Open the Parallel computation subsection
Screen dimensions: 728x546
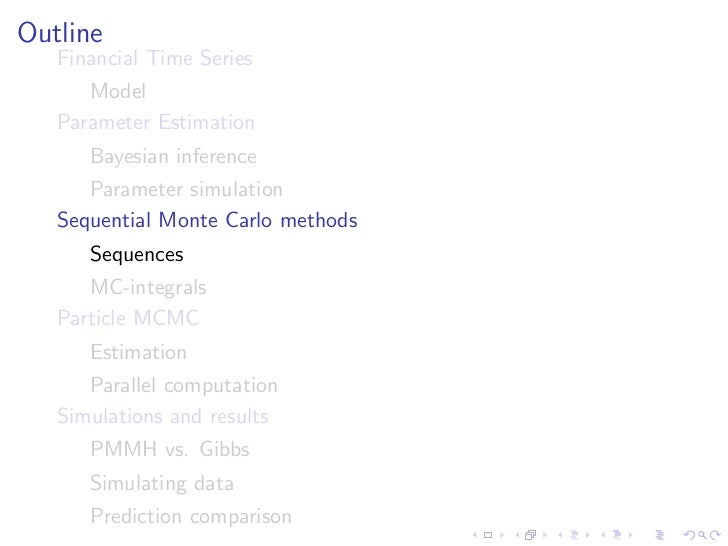tap(184, 385)
